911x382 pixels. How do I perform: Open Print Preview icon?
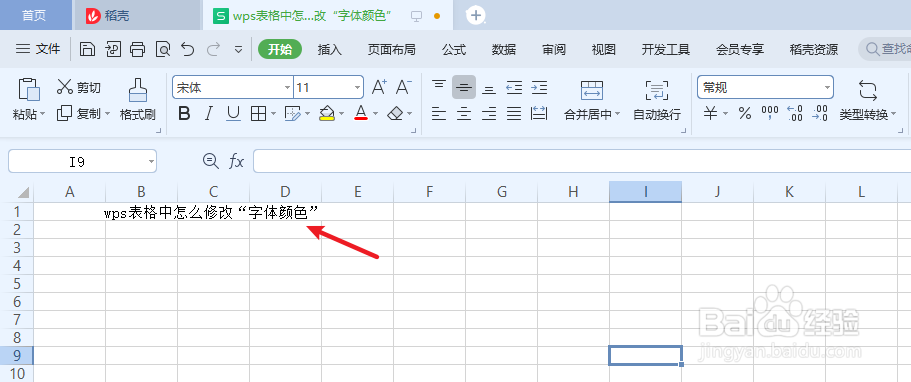[x=163, y=49]
